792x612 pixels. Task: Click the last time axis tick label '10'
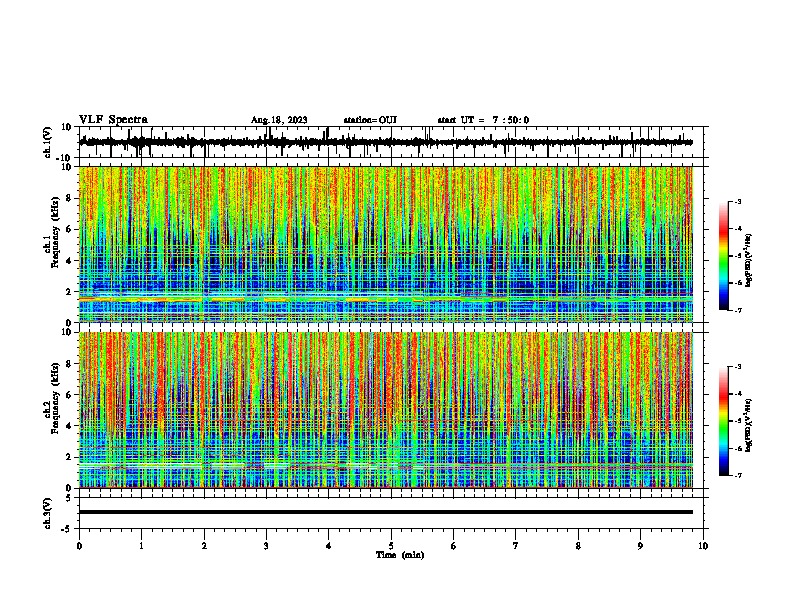tap(703, 546)
